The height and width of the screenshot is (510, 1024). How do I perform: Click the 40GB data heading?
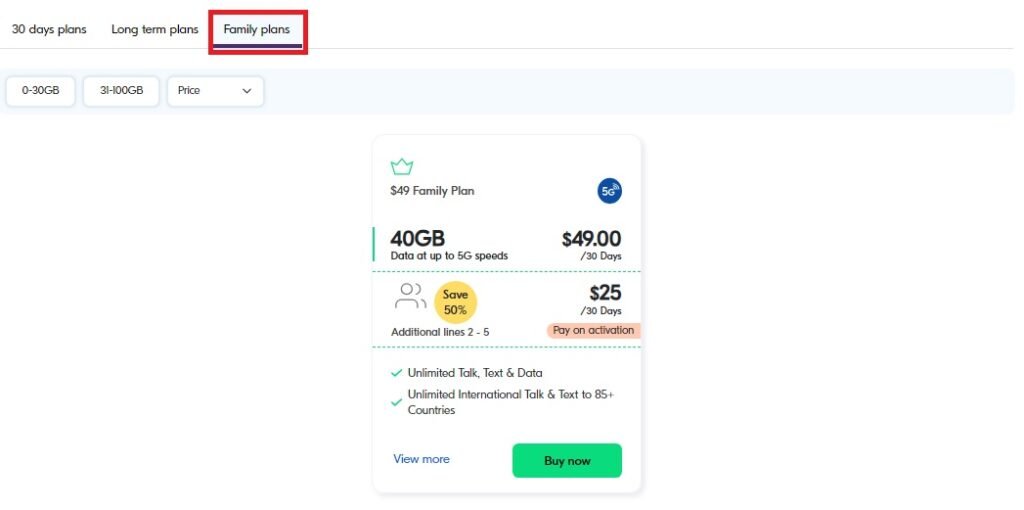coord(418,238)
